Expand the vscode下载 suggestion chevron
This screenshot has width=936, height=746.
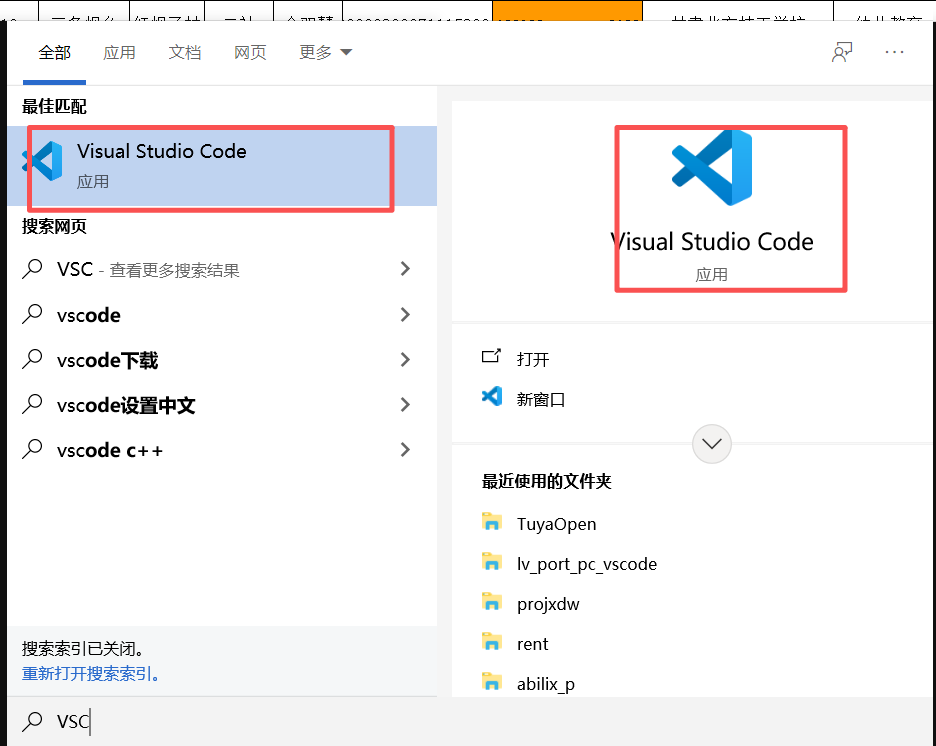pyautogui.click(x=405, y=359)
